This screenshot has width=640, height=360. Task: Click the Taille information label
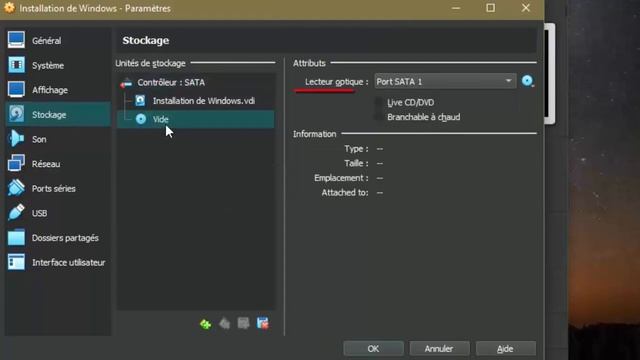pos(356,163)
